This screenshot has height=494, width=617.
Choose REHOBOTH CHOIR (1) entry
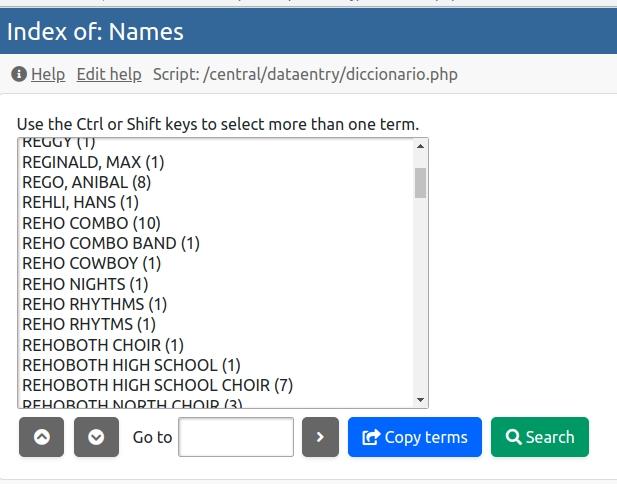[x=102, y=345]
